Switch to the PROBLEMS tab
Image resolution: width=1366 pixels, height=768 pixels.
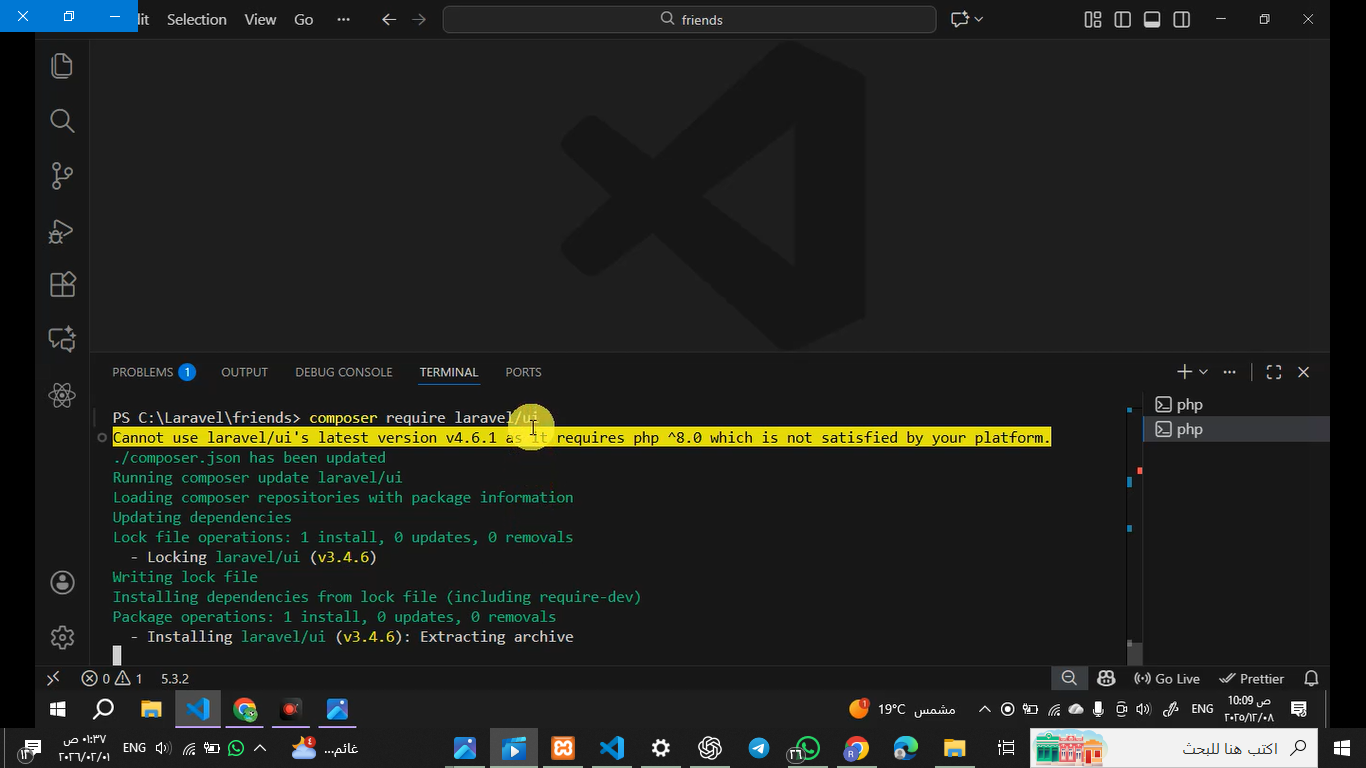click(x=143, y=372)
